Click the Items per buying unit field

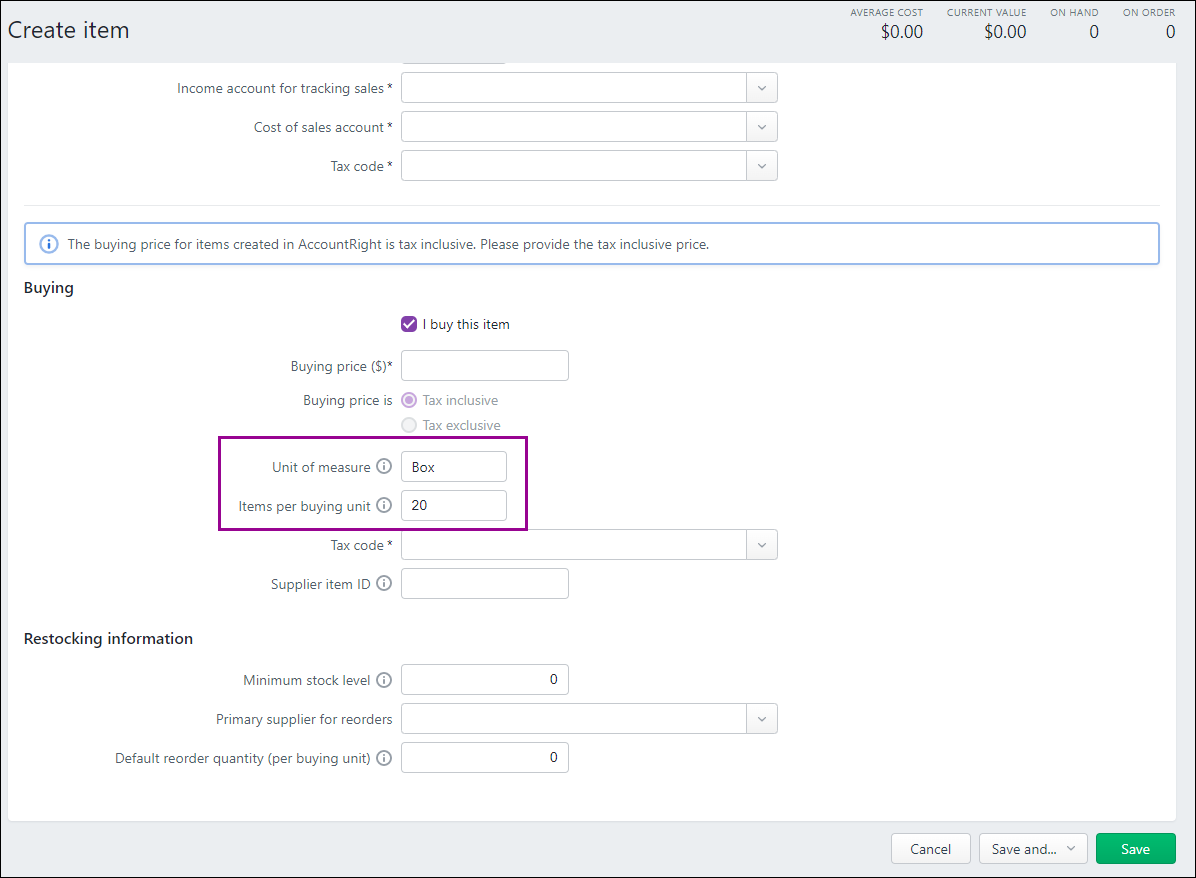coord(454,505)
